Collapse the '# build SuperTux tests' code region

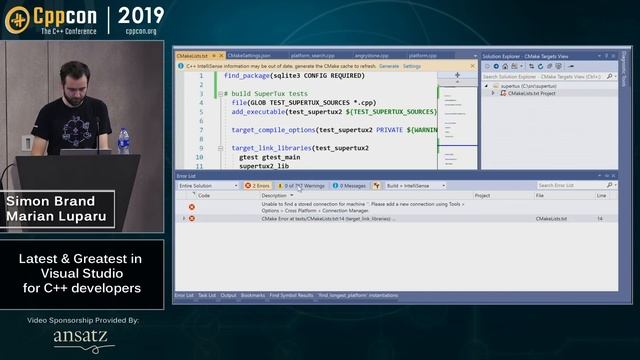click(x=220, y=94)
